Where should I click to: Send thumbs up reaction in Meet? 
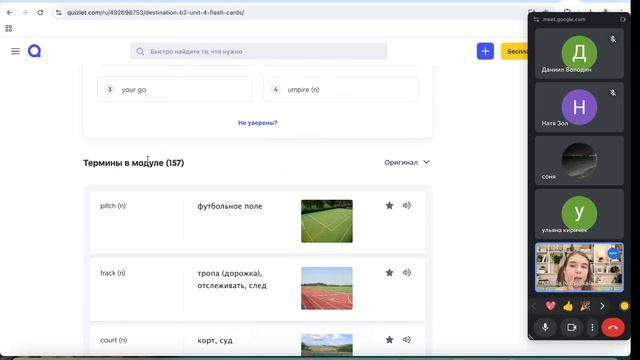tap(568, 306)
